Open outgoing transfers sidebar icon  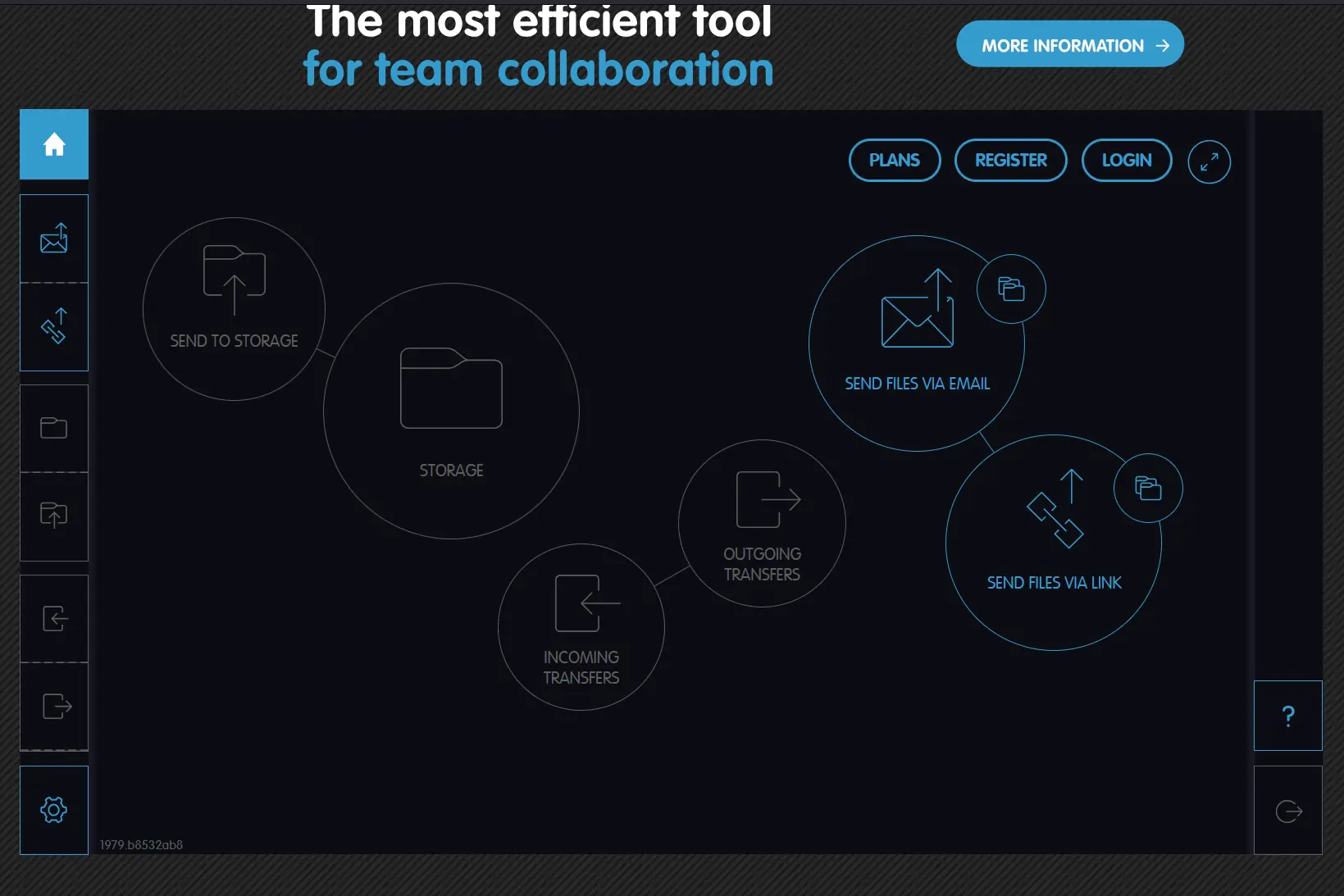coord(54,706)
